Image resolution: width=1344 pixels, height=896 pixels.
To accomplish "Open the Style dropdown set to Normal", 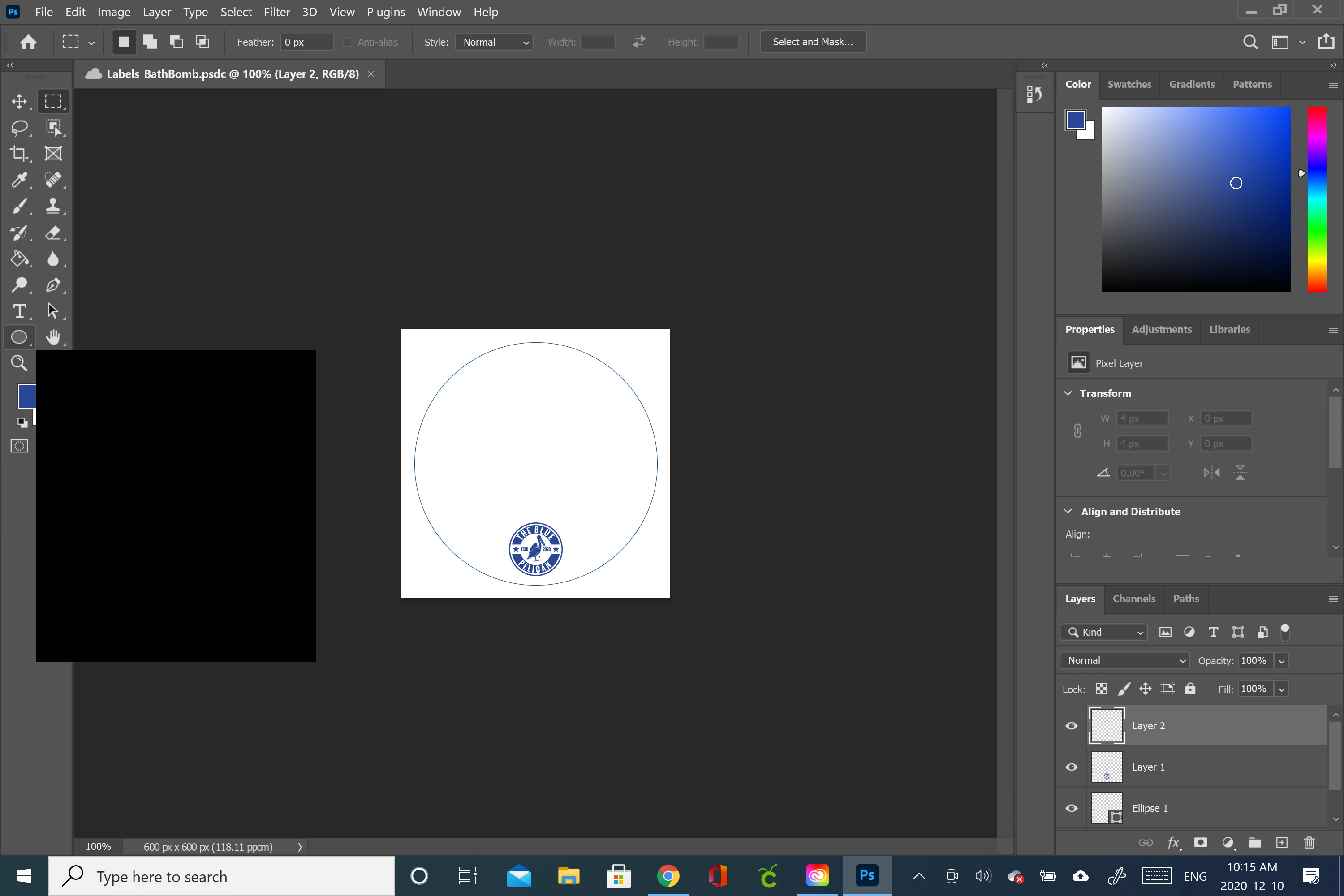I will coord(494,42).
